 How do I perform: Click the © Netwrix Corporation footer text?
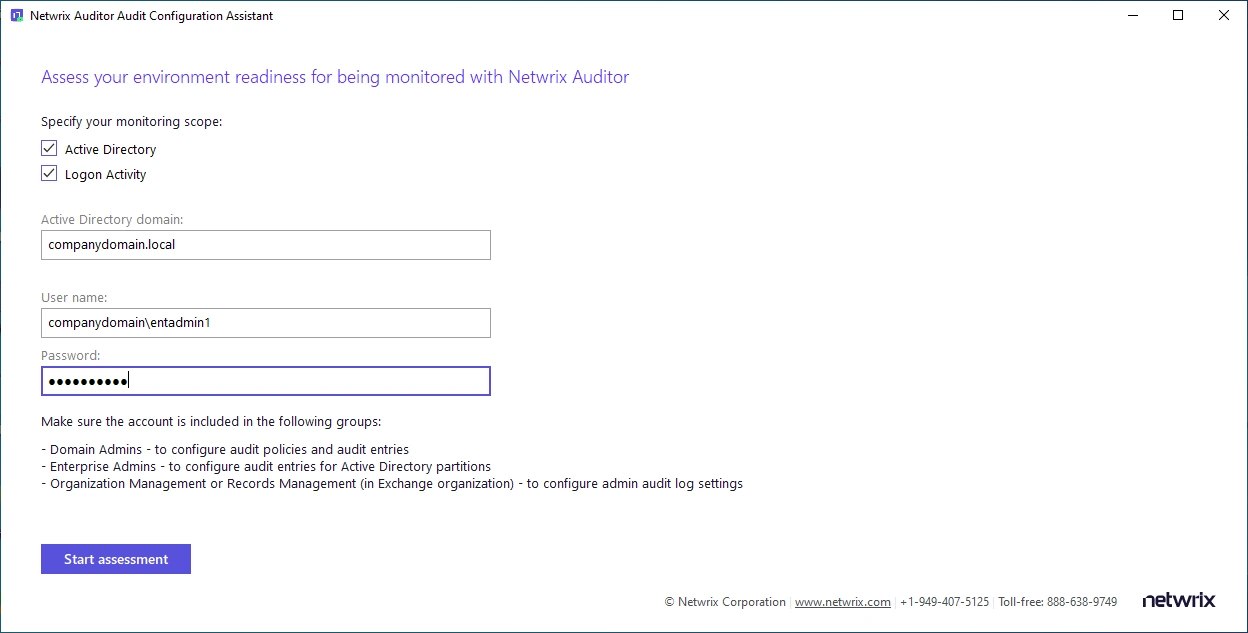724,601
